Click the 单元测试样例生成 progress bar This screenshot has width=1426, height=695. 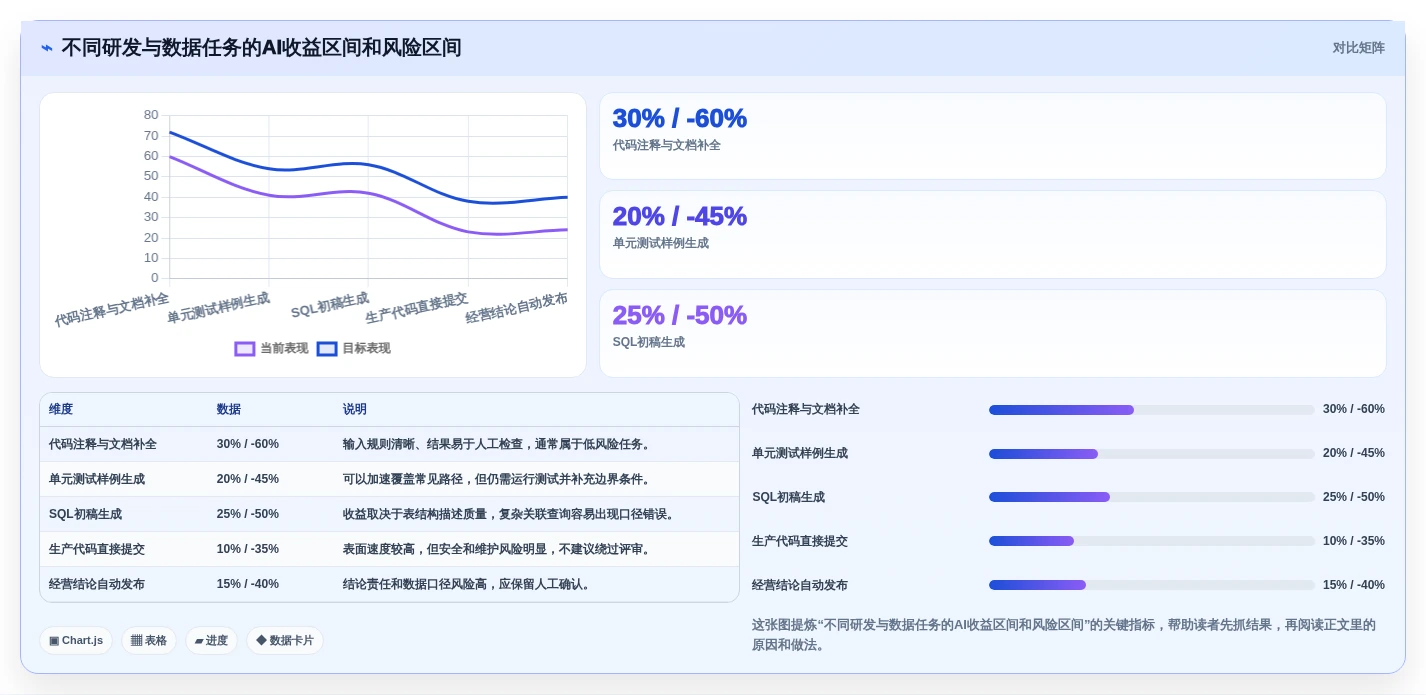[x=1151, y=454]
